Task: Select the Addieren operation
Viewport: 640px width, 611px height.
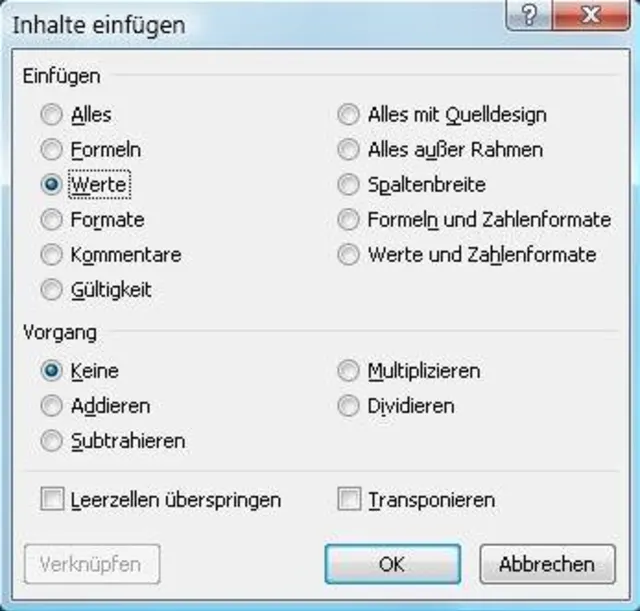Action: point(51,406)
